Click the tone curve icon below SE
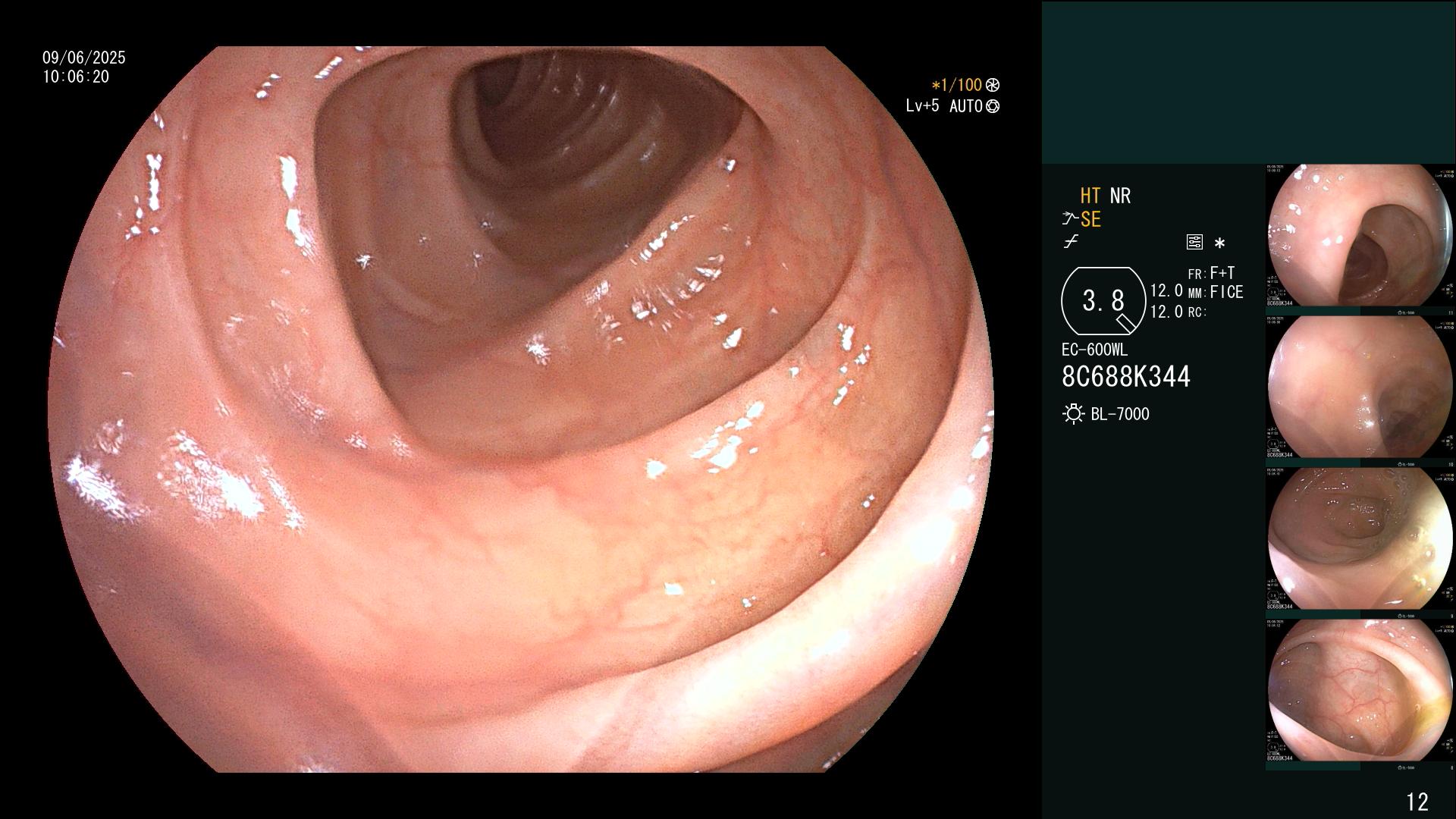Screen dimensions: 1456x819 (x=1071, y=243)
